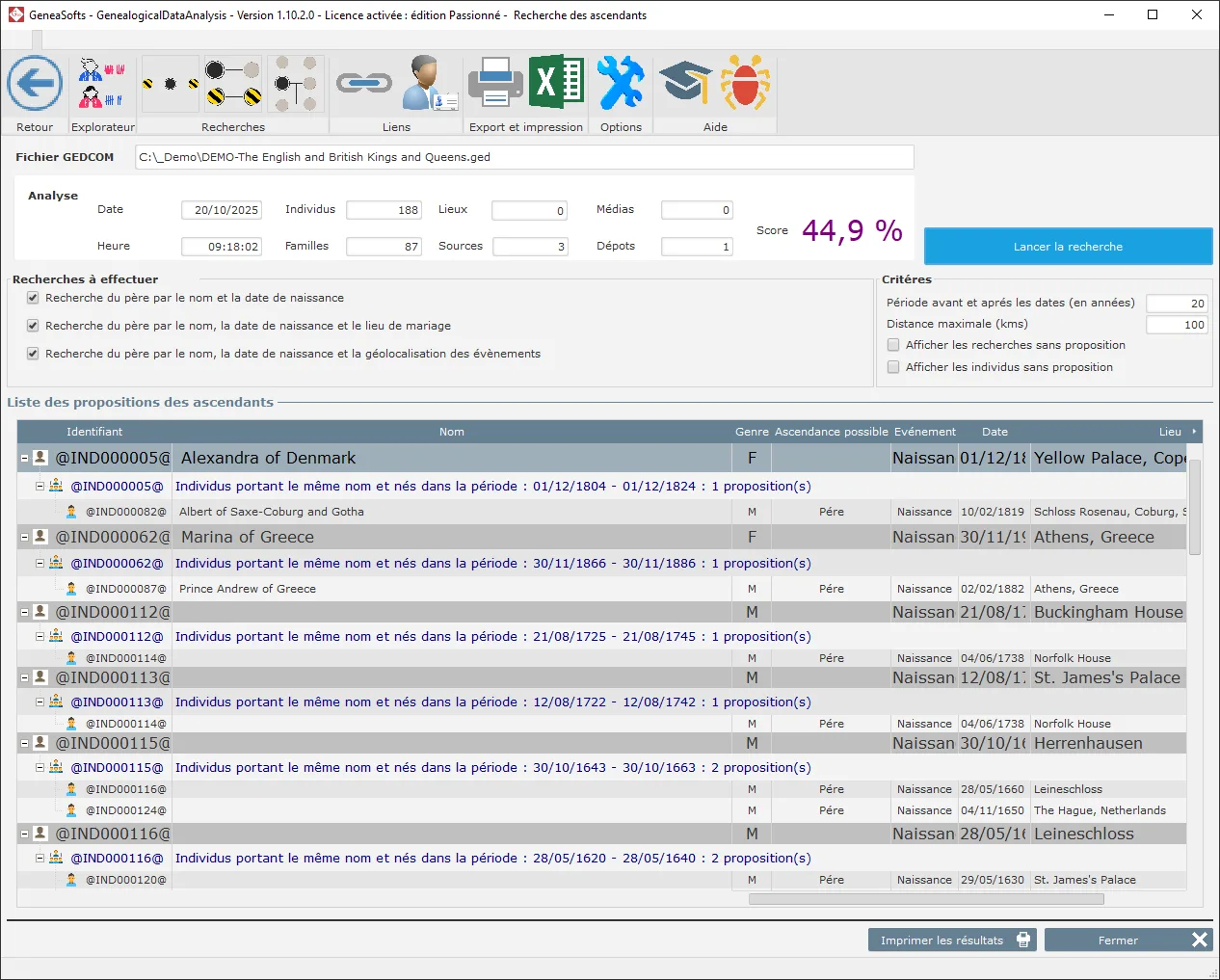
Task: Click 'Imprimer les résultats' button
Action: click(x=951, y=940)
